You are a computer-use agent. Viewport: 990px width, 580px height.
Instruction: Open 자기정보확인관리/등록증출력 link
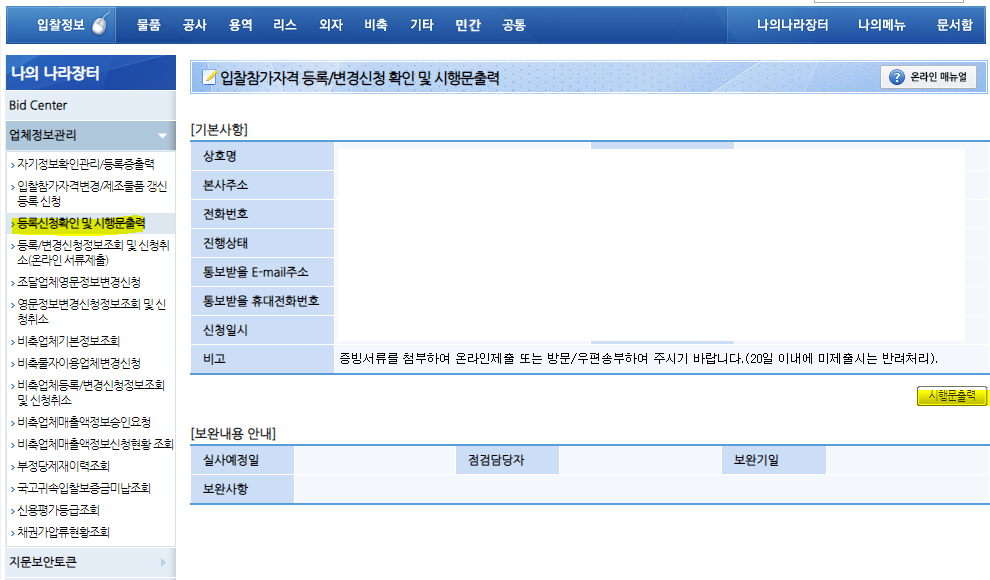86,164
